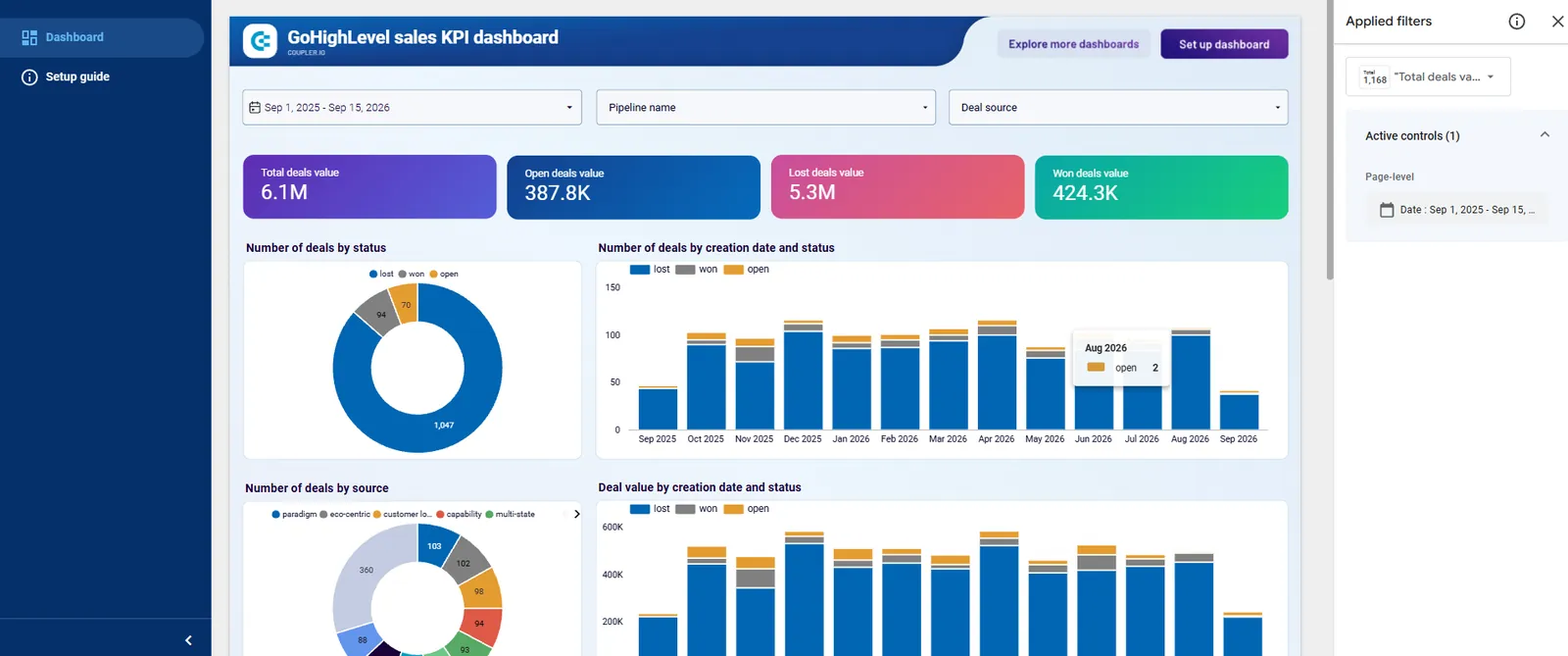This screenshot has height=656, width=1568.
Task: Click the 102 segment of source donut
Action: point(465,562)
